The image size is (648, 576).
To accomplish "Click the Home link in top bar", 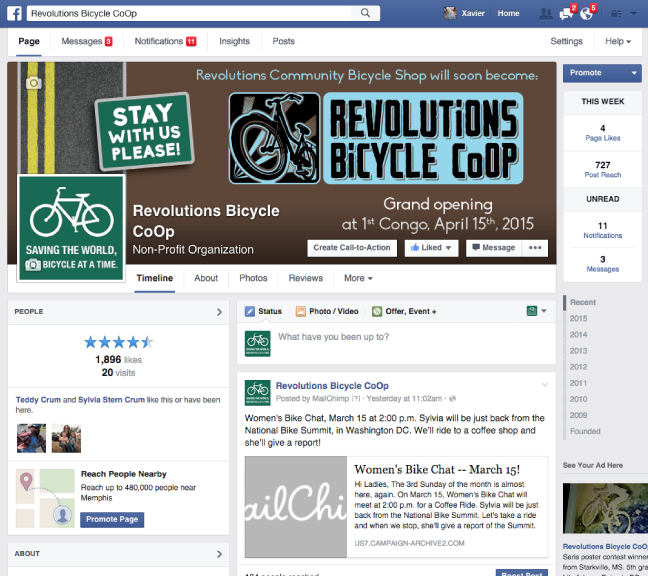I will coord(508,14).
